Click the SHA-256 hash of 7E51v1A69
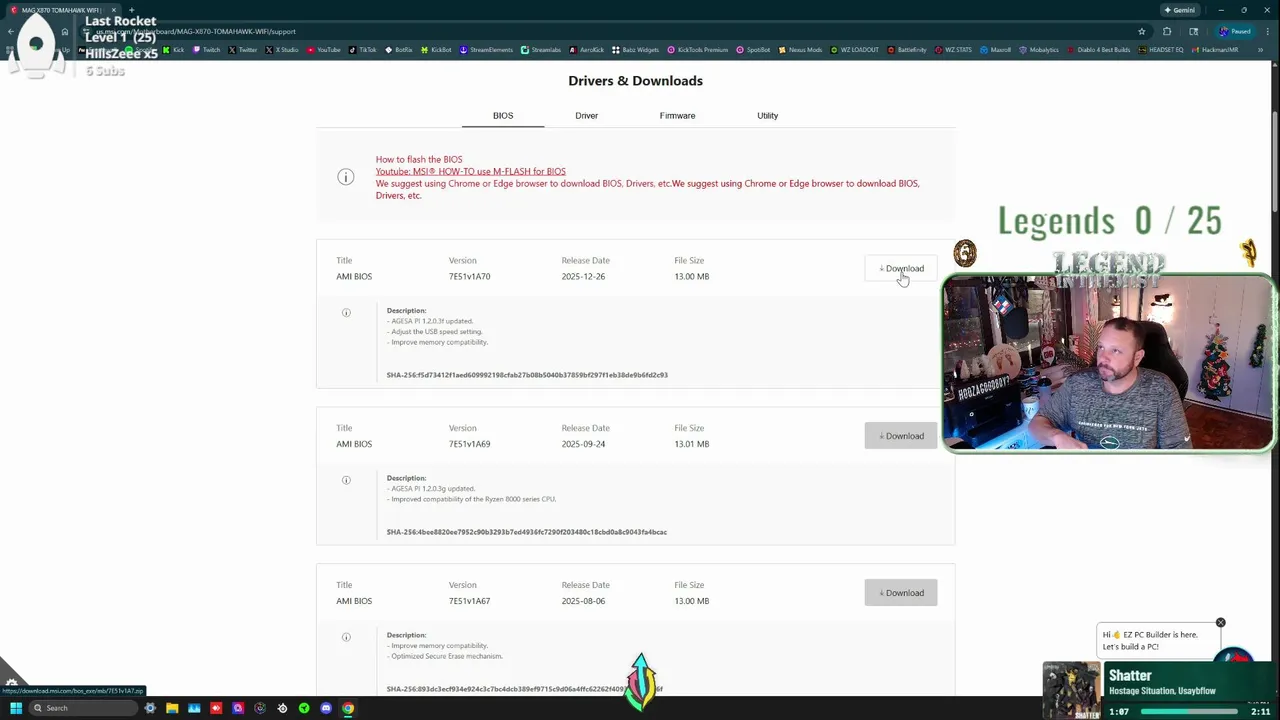Screen dimensions: 1280x720 click(x=527, y=532)
